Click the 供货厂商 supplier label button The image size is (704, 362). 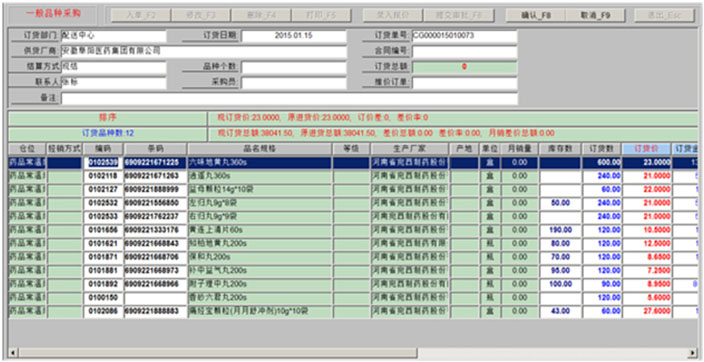click(35, 51)
